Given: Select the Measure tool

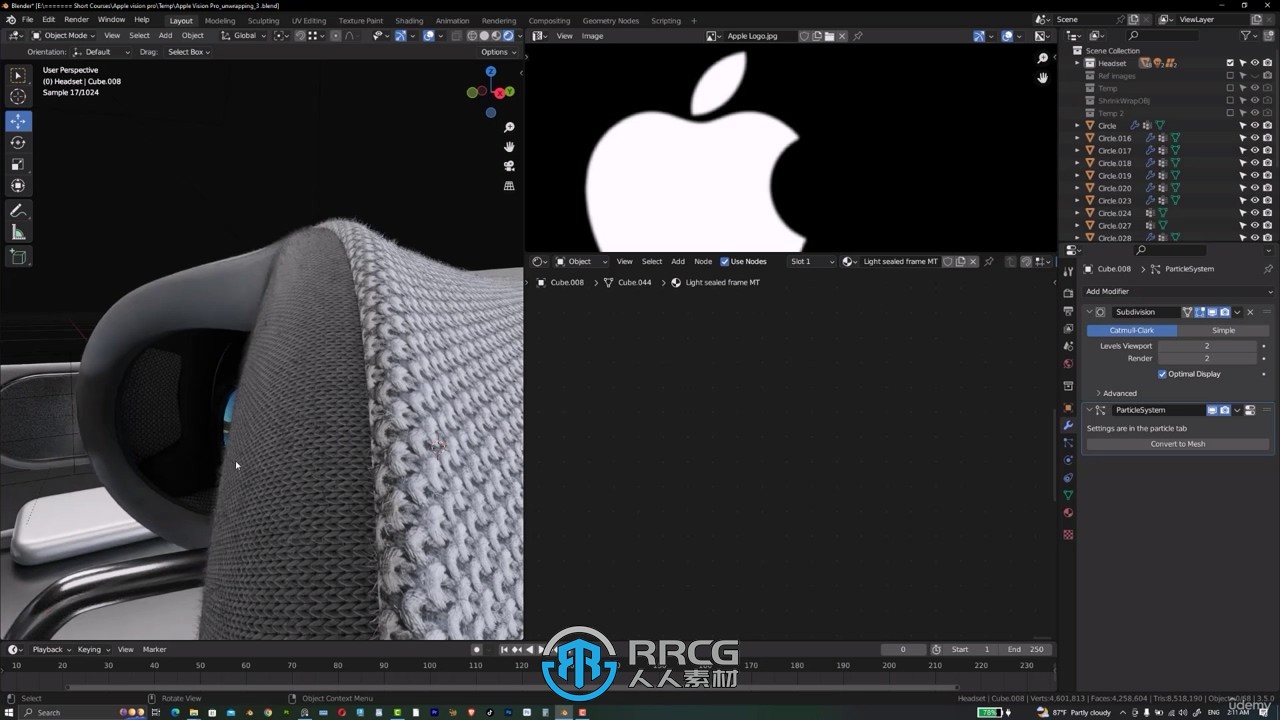Looking at the screenshot, I should click(18, 232).
